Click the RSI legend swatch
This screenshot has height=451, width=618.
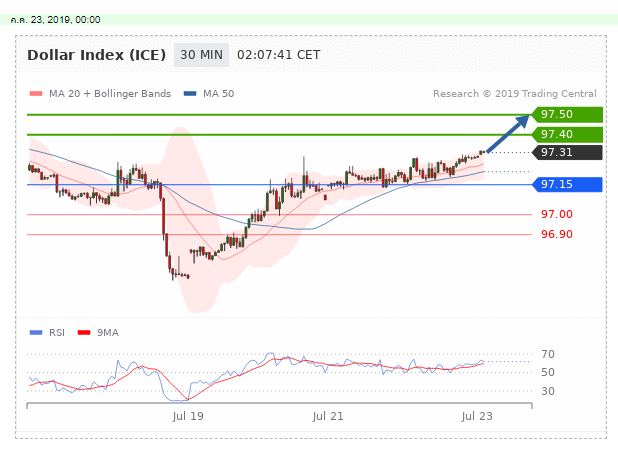[36, 333]
